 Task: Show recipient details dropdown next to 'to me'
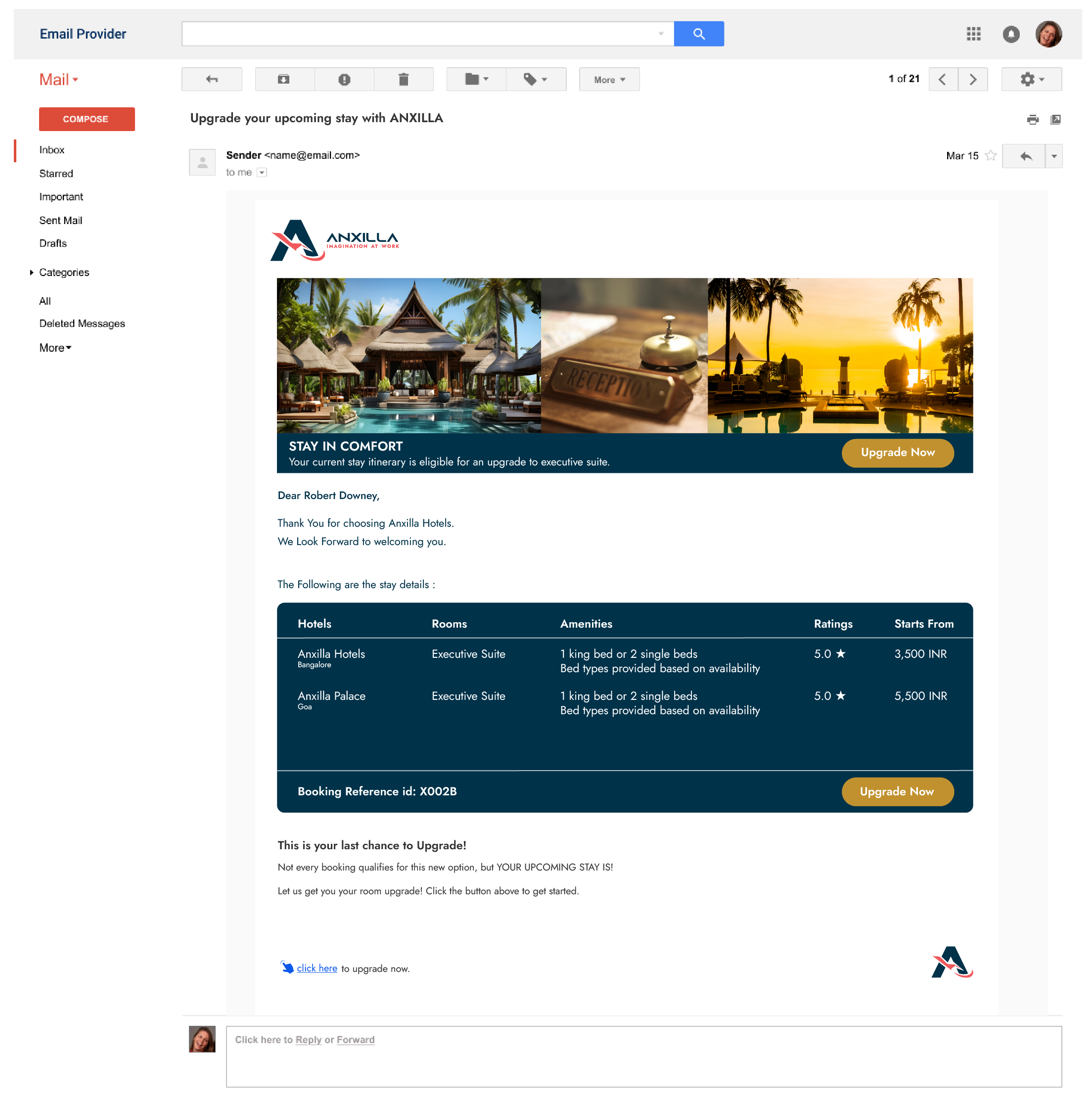261,173
